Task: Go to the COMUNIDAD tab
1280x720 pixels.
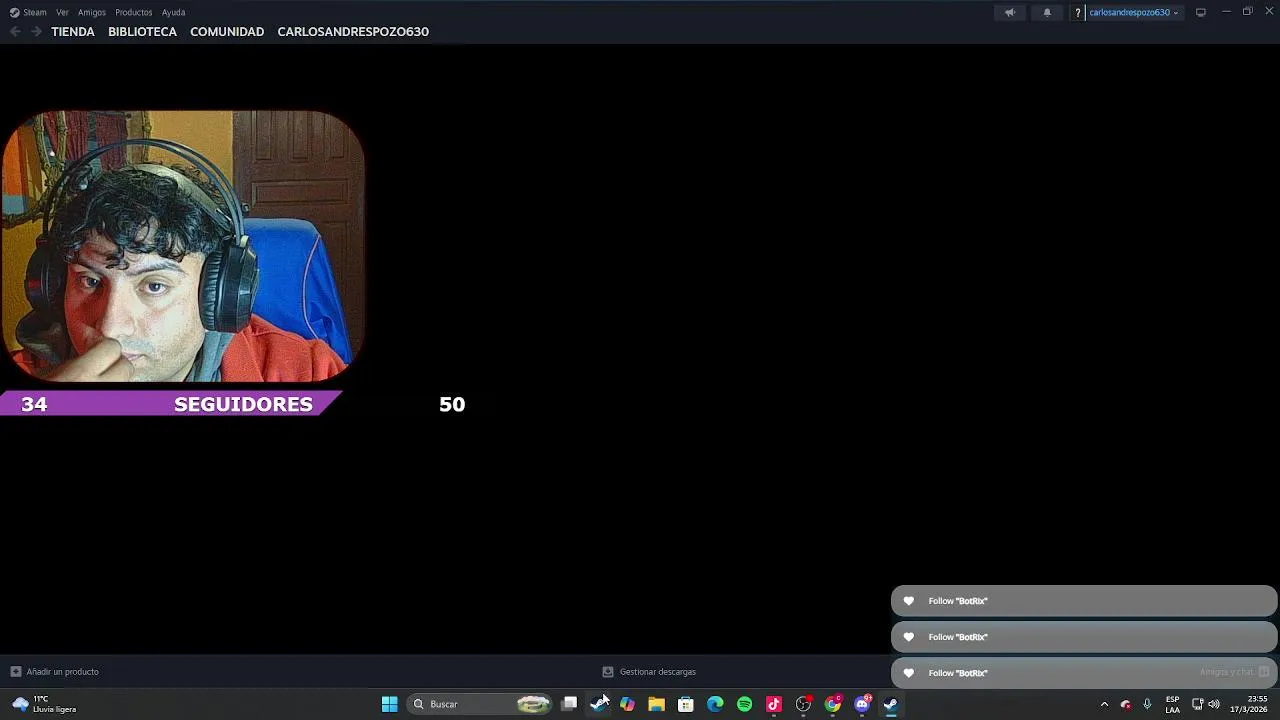Action: pos(227,32)
